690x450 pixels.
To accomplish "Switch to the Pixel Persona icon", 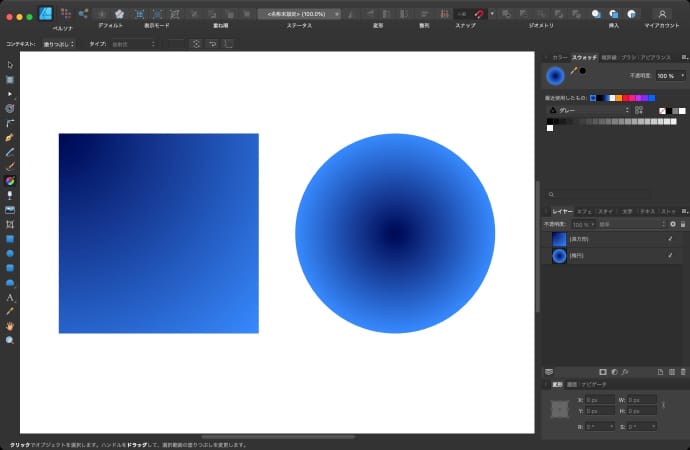I will click(66, 14).
